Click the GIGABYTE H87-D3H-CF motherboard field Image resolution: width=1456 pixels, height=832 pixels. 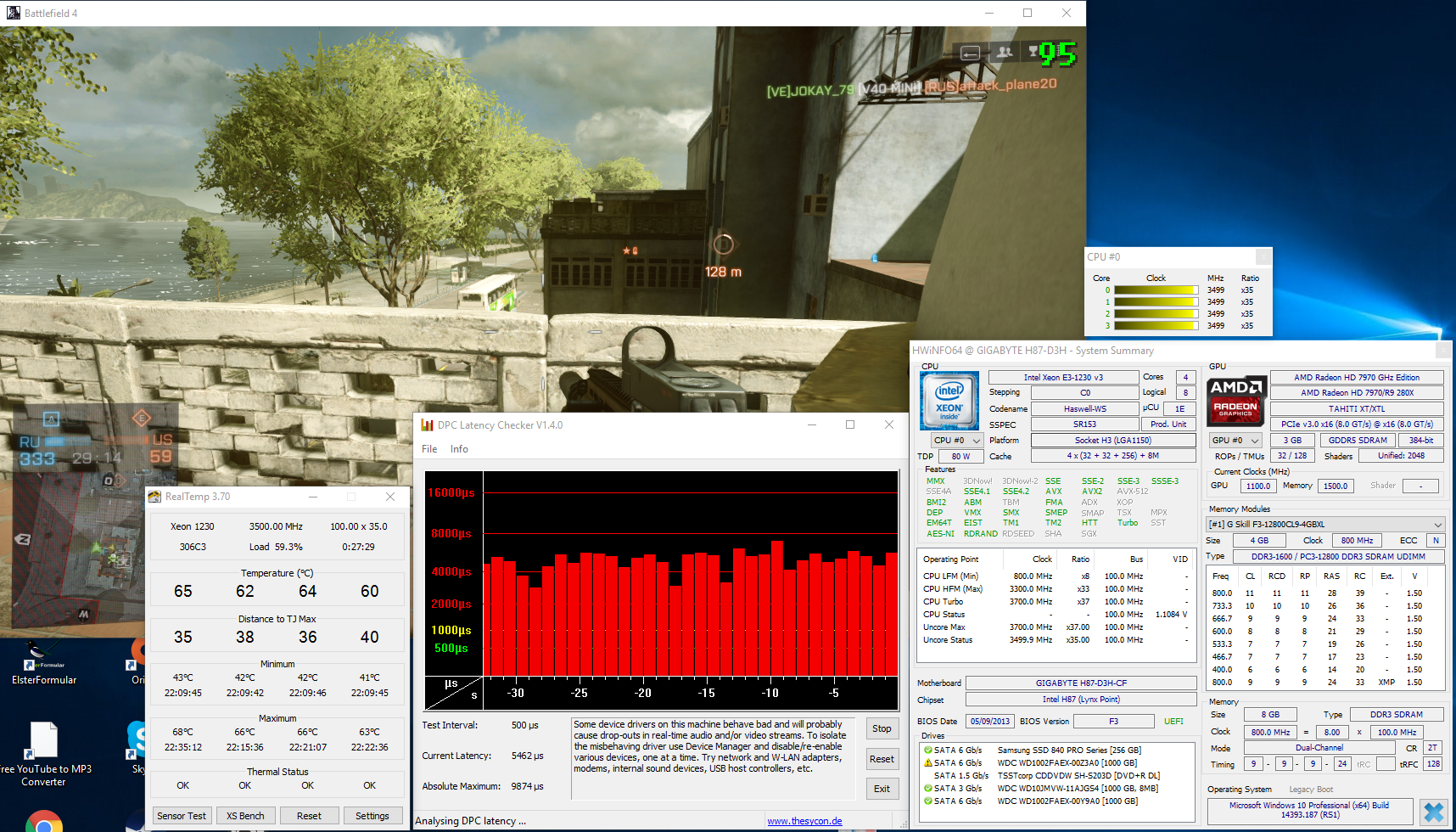[1081, 683]
